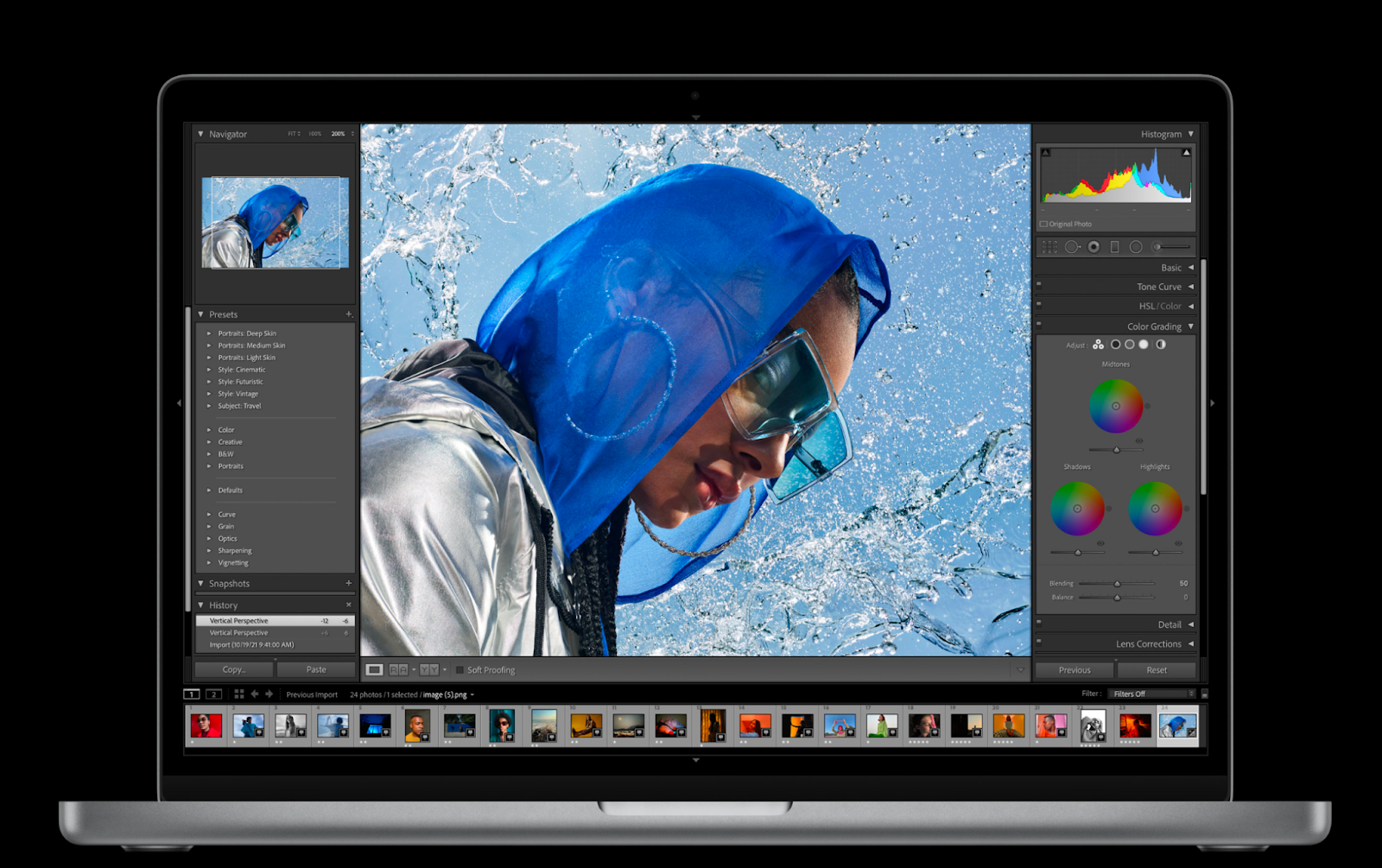Select Before/After top-bottom view
Screen dimensions: 1382x868
(x=429, y=669)
